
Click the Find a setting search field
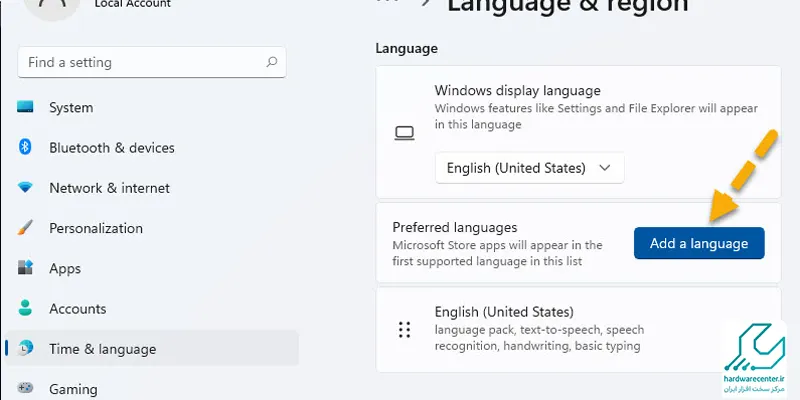(x=152, y=62)
